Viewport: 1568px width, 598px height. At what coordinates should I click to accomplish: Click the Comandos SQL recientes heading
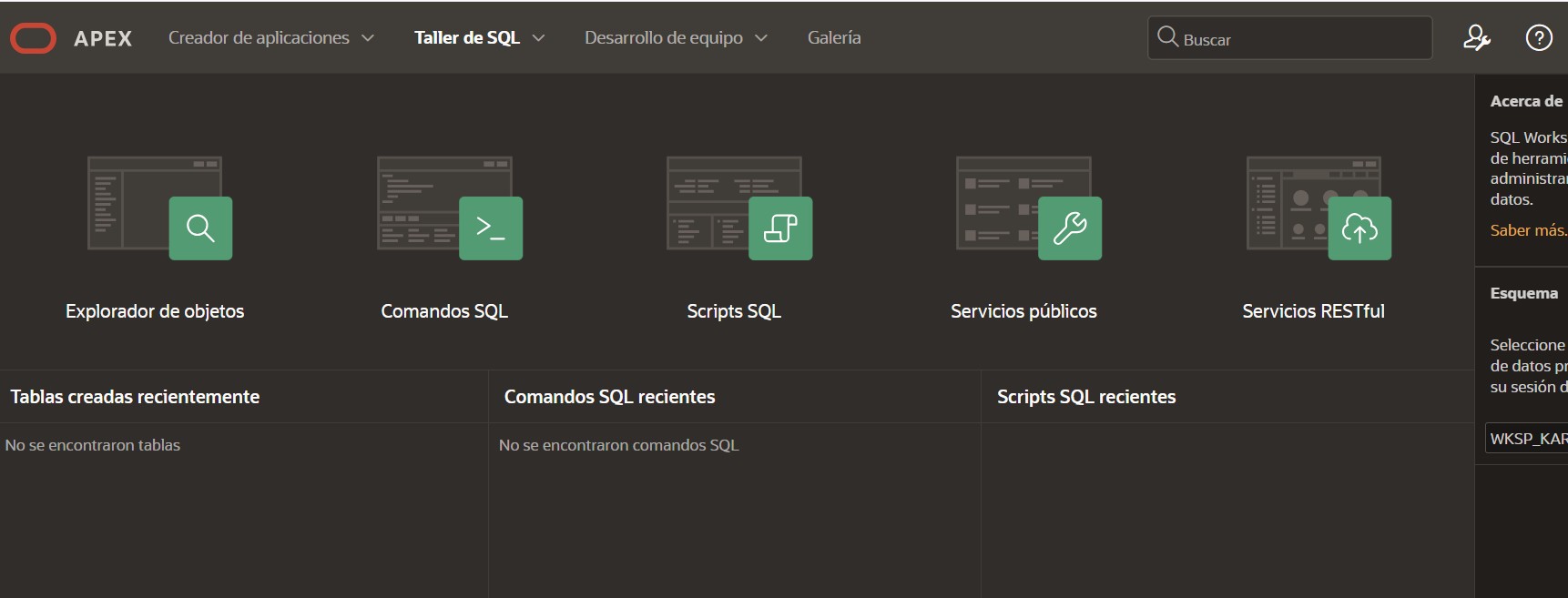[x=609, y=397]
